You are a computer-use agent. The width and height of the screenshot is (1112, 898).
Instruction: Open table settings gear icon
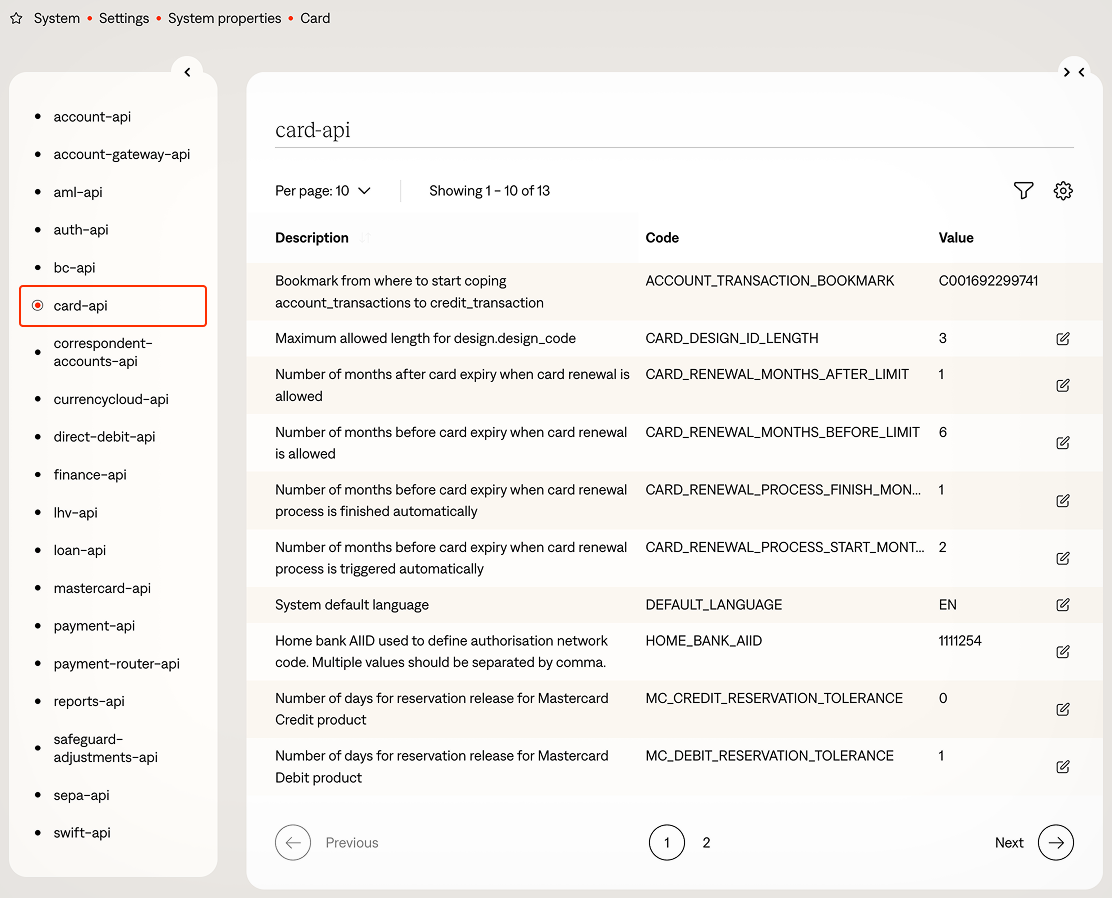coord(1063,191)
